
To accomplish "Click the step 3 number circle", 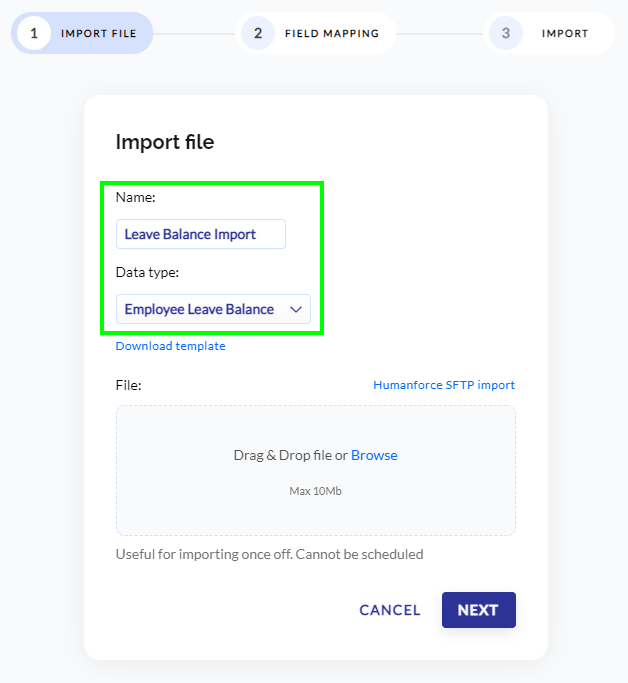I will coord(506,33).
